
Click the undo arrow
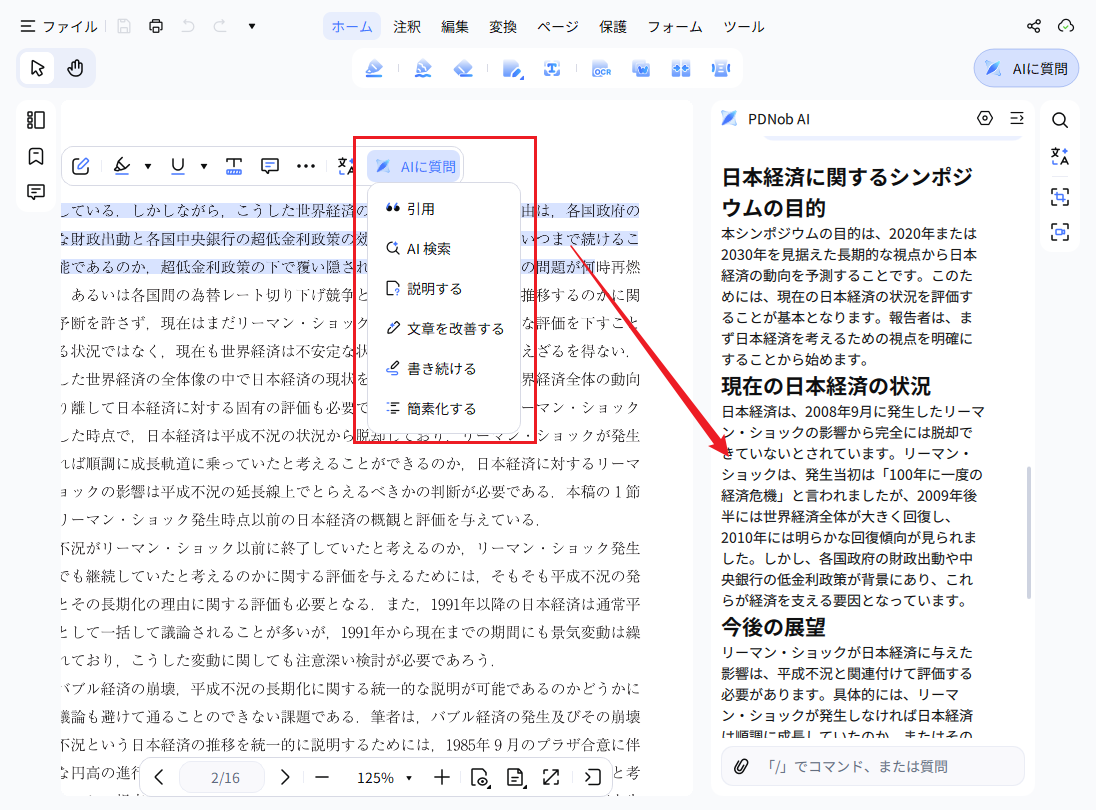(188, 27)
